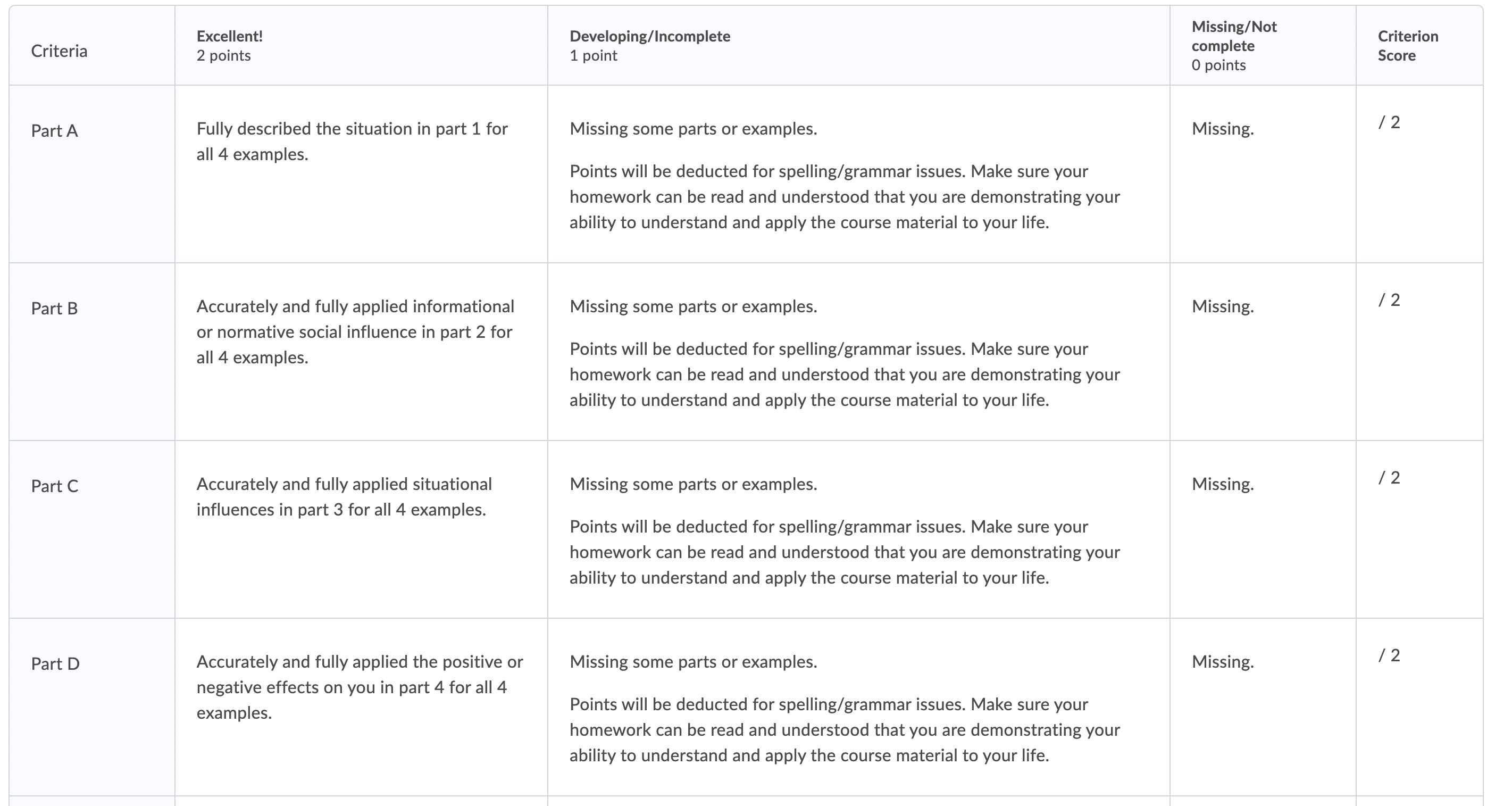The image size is (1512, 806).
Task: Select the Part C score of / 2
Action: [1389, 477]
